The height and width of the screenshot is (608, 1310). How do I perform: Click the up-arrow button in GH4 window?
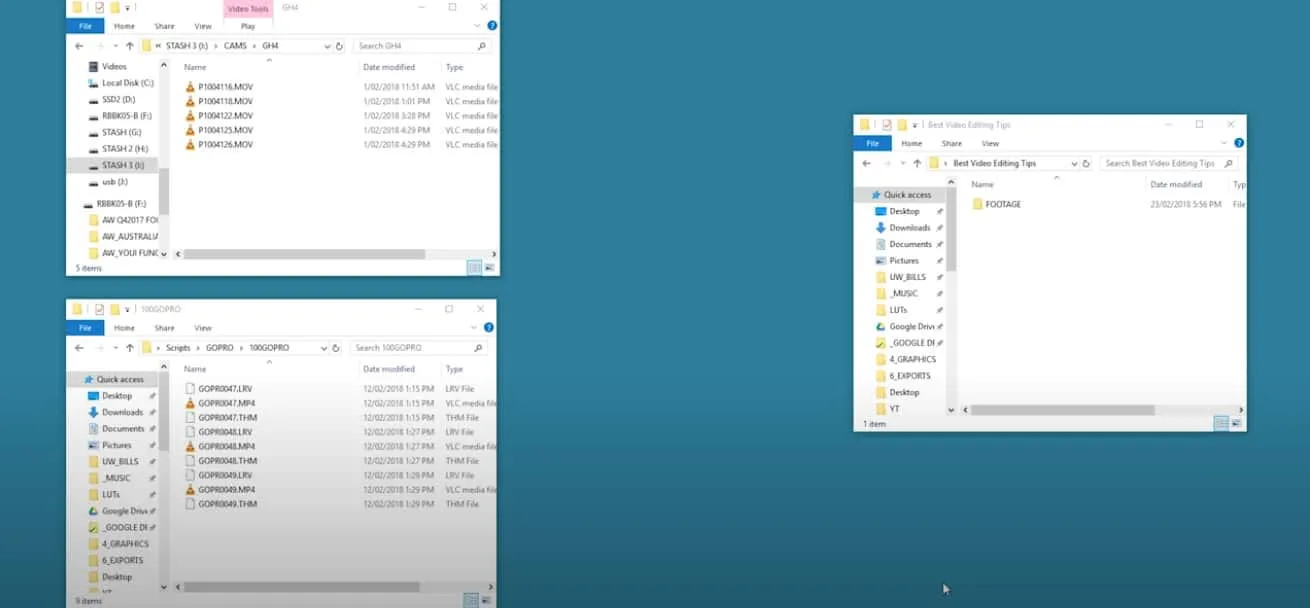coord(130,46)
